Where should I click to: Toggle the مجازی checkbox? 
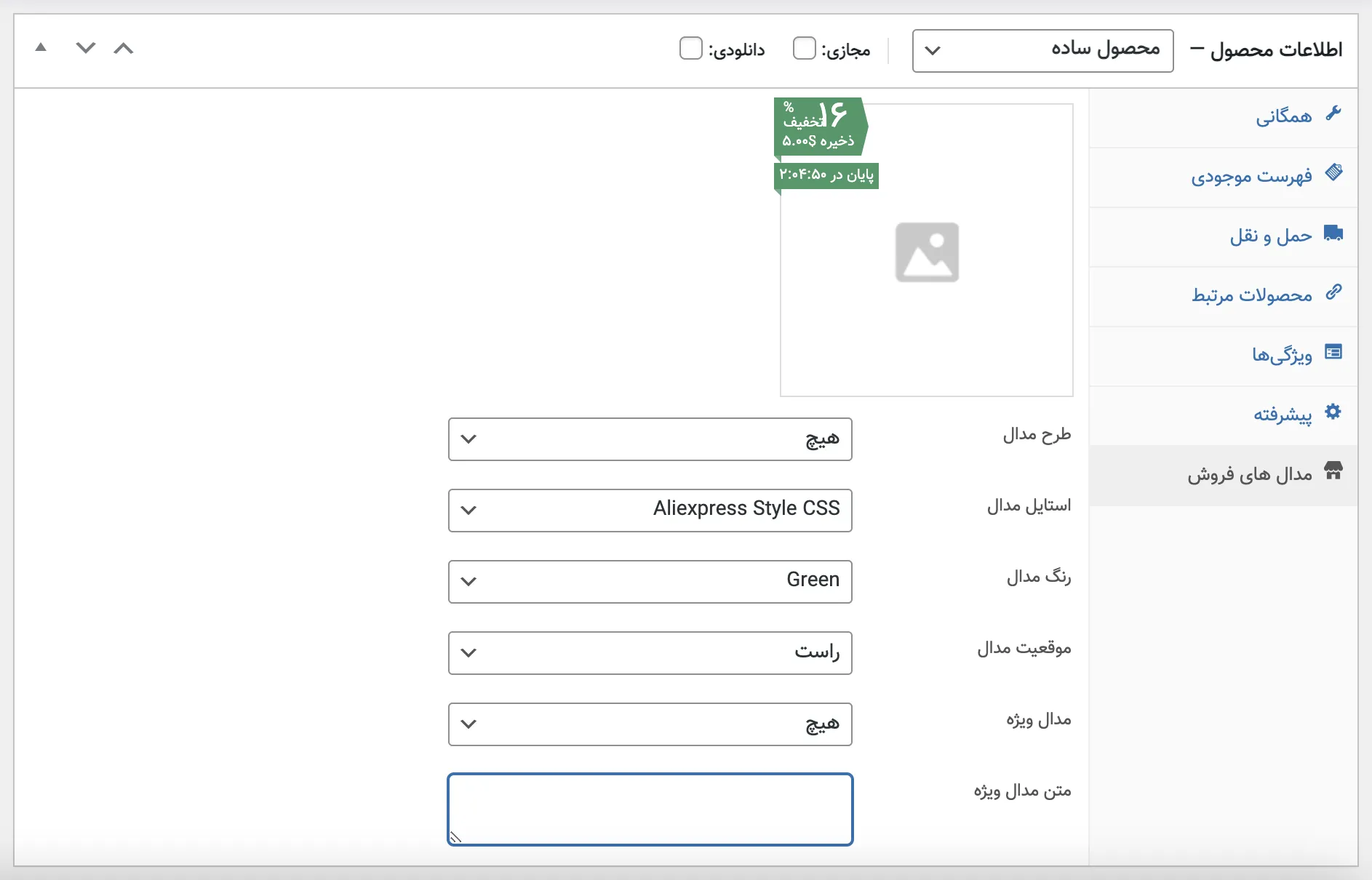click(804, 49)
